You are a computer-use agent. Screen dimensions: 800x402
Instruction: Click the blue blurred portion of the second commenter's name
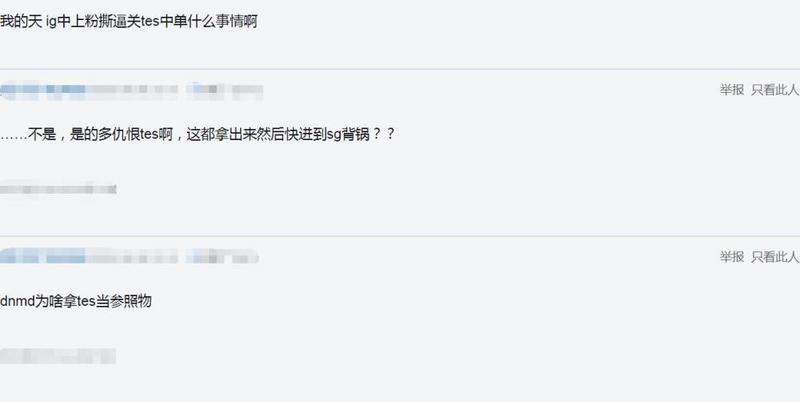[43, 91]
